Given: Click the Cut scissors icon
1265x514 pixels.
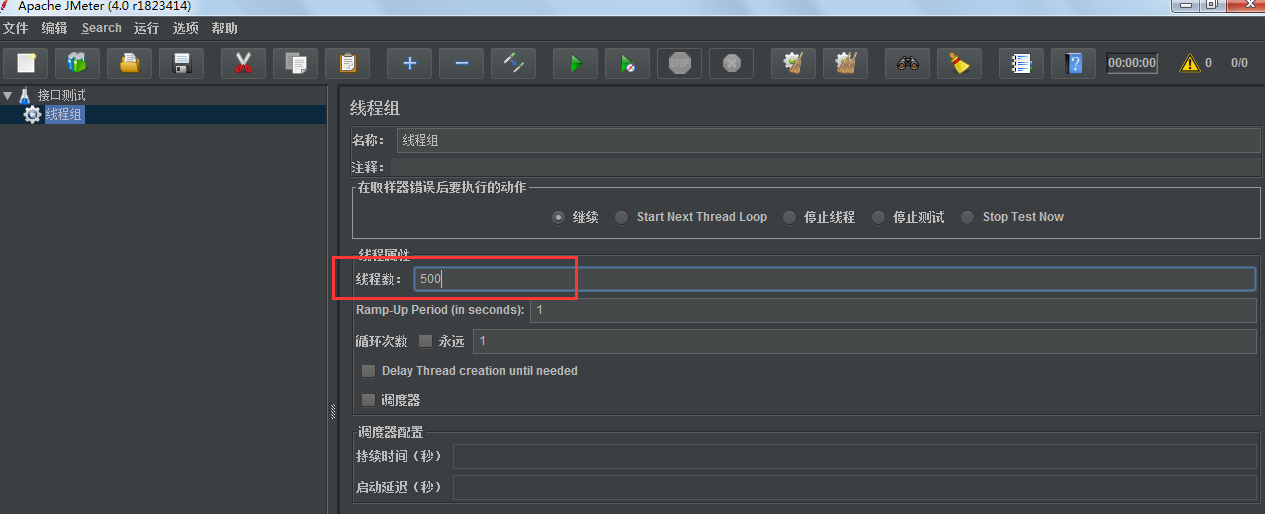Looking at the screenshot, I should (x=243, y=64).
